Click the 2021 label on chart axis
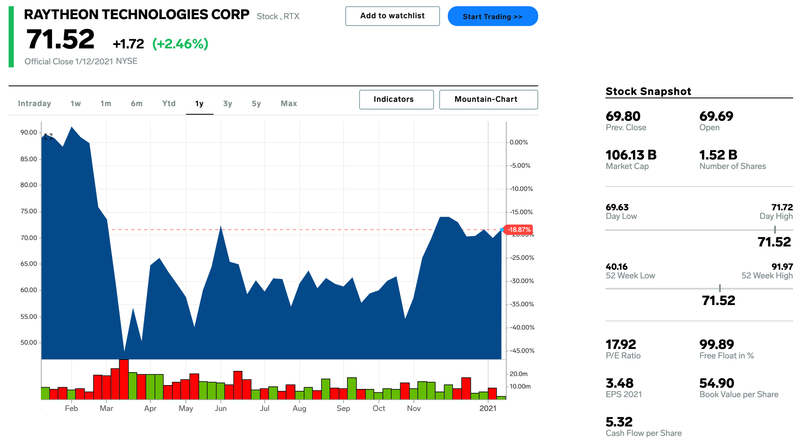Screen dimensions: 800x443 tap(488, 408)
